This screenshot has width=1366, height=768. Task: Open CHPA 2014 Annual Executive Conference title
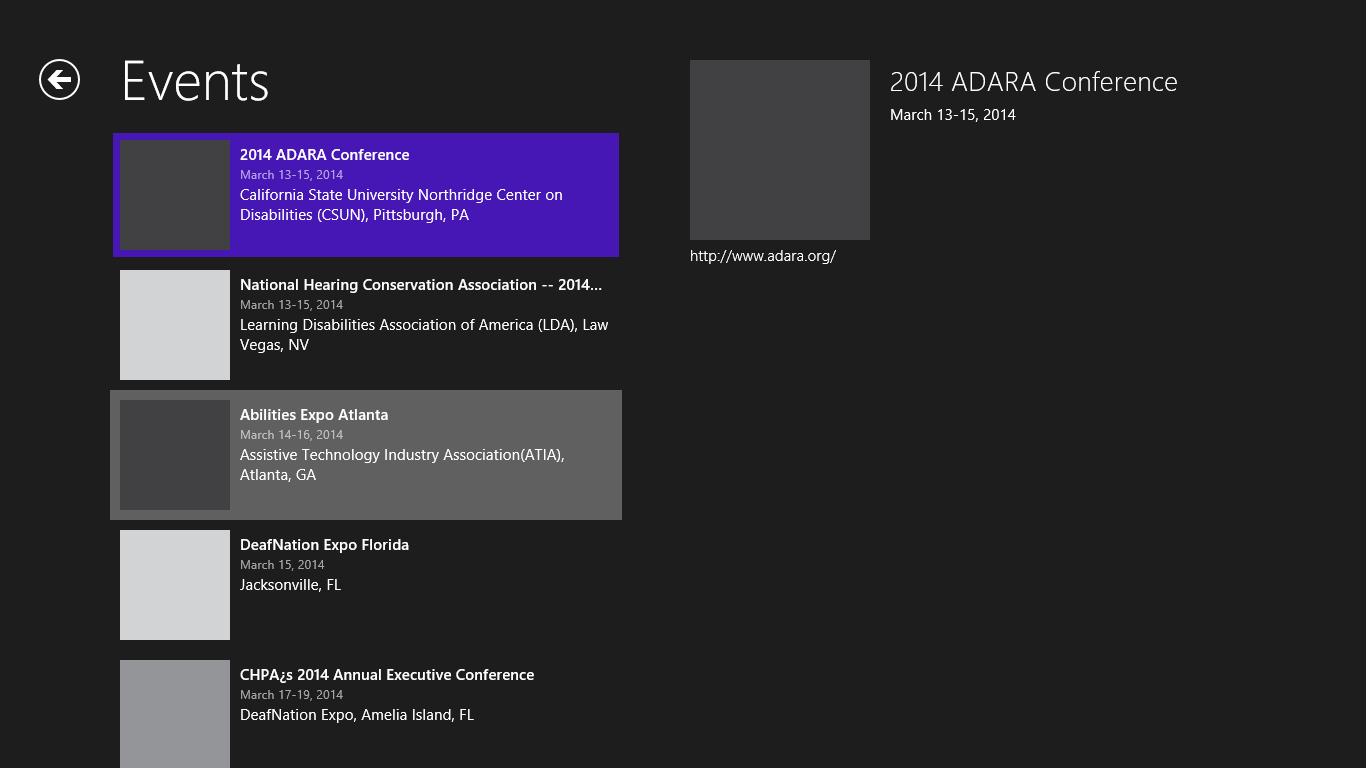tap(387, 675)
